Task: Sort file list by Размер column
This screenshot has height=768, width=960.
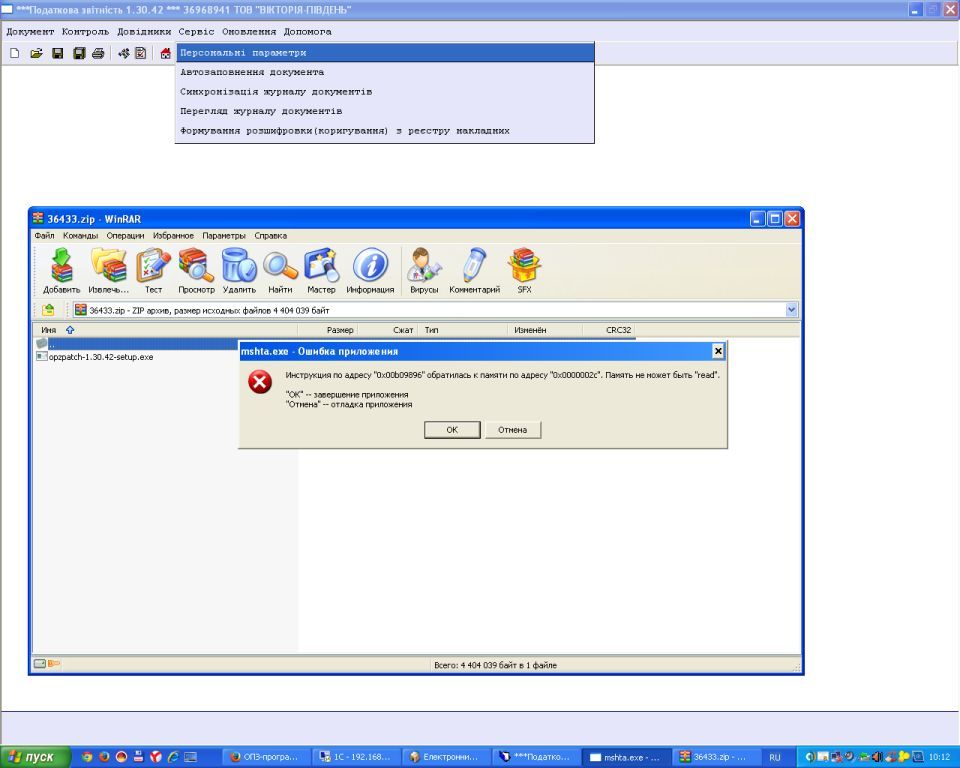Action: point(328,330)
